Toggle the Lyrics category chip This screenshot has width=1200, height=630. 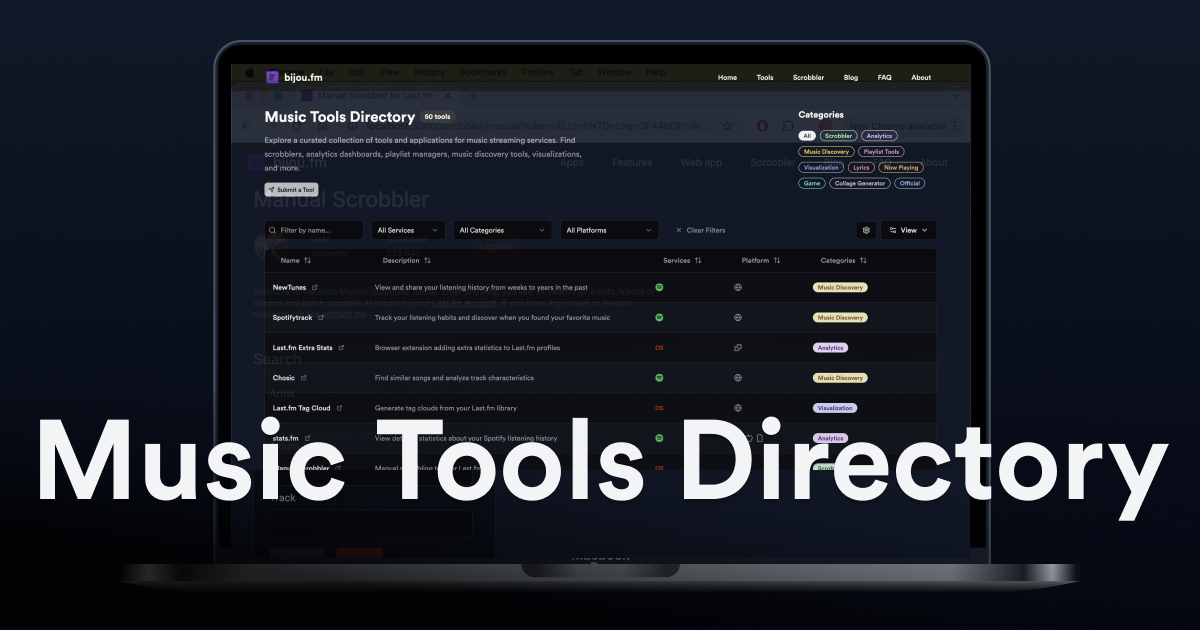coord(862,168)
